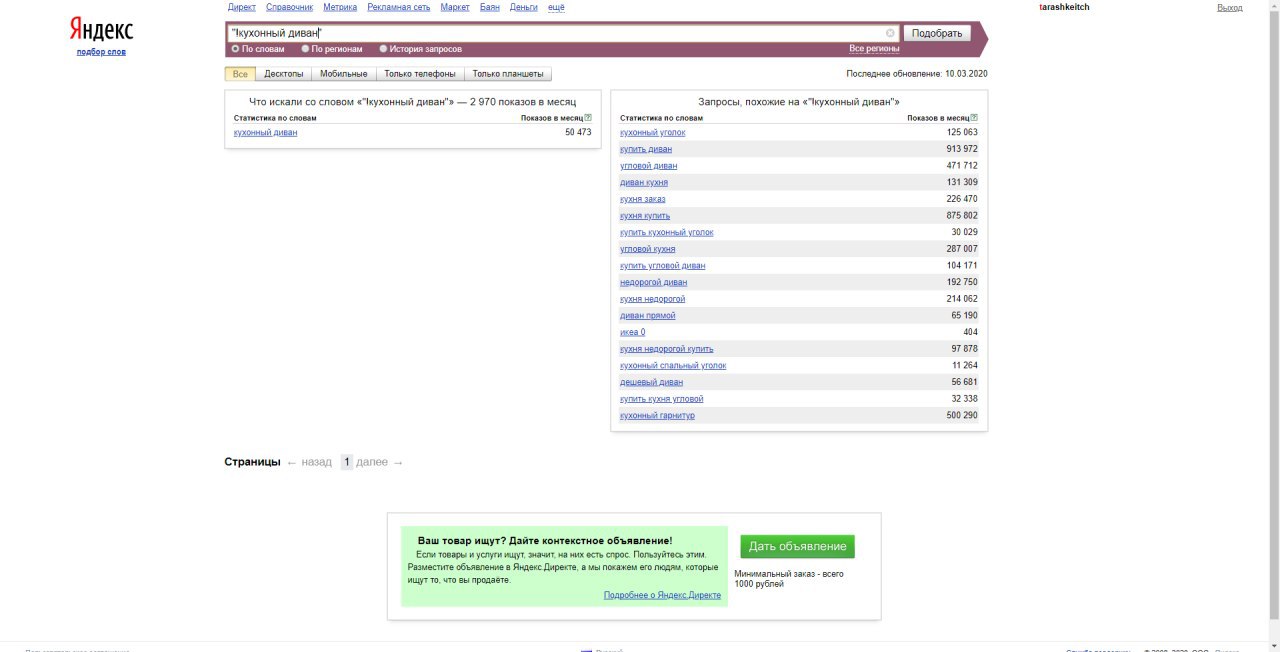The width and height of the screenshot is (1280, 652).
Task: Select the По регионам radio option
Action: pos(305,48)
